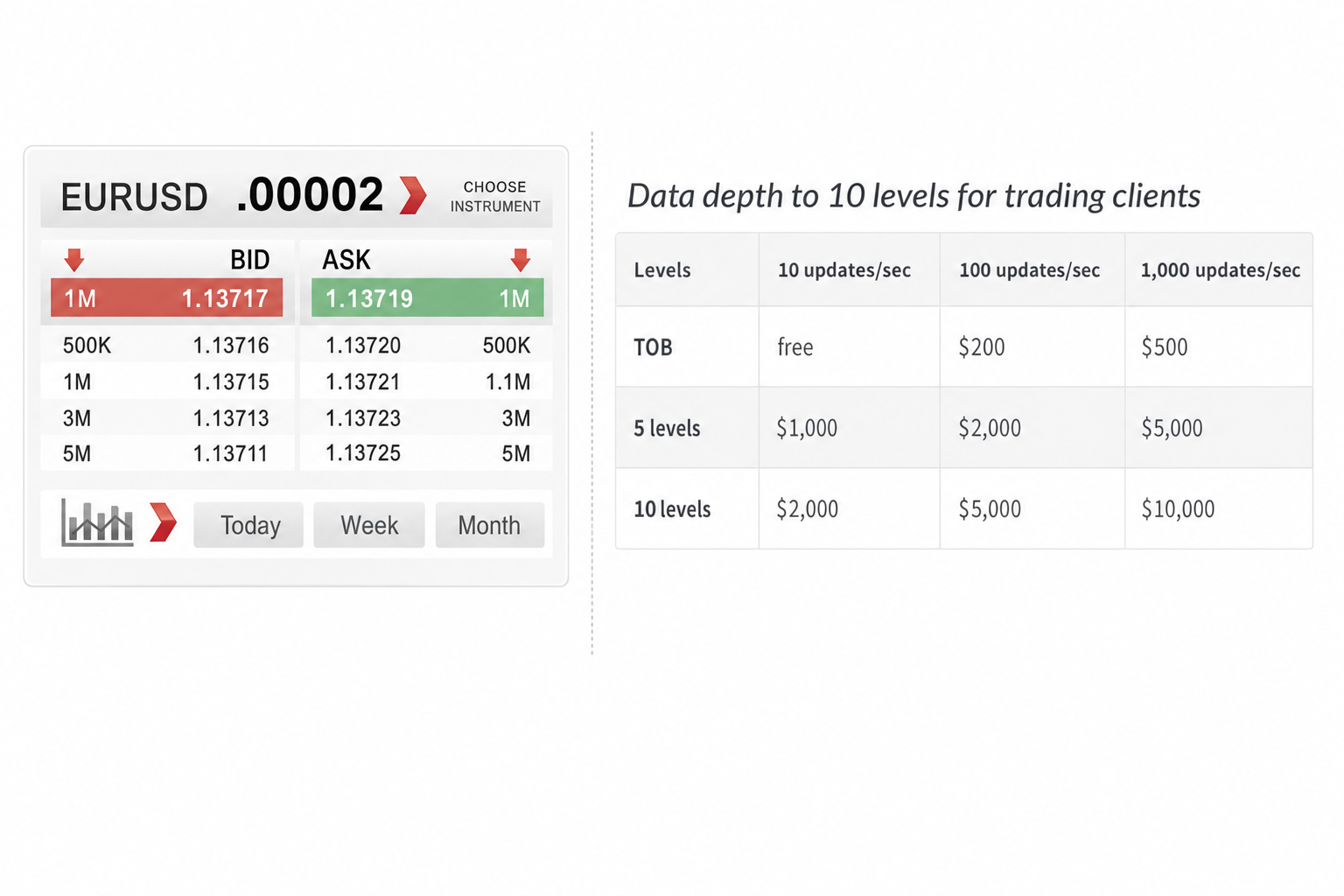Select bid price 1.13715
This screenshot has height=896, width=1344.
(231, 382)
